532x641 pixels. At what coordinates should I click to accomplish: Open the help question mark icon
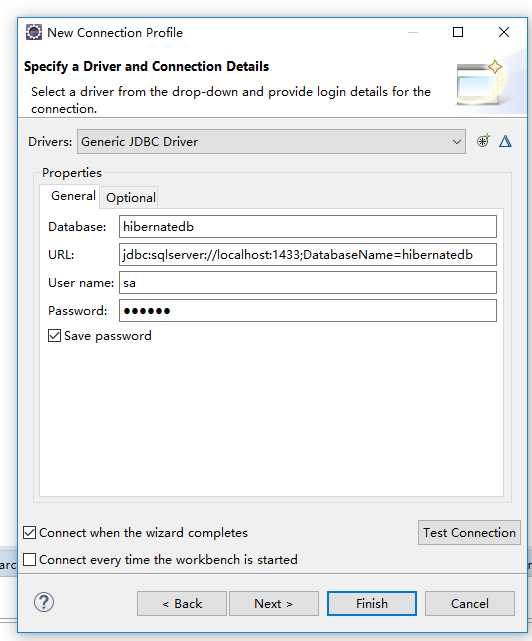pyautogui.click(x=44, y=602)
